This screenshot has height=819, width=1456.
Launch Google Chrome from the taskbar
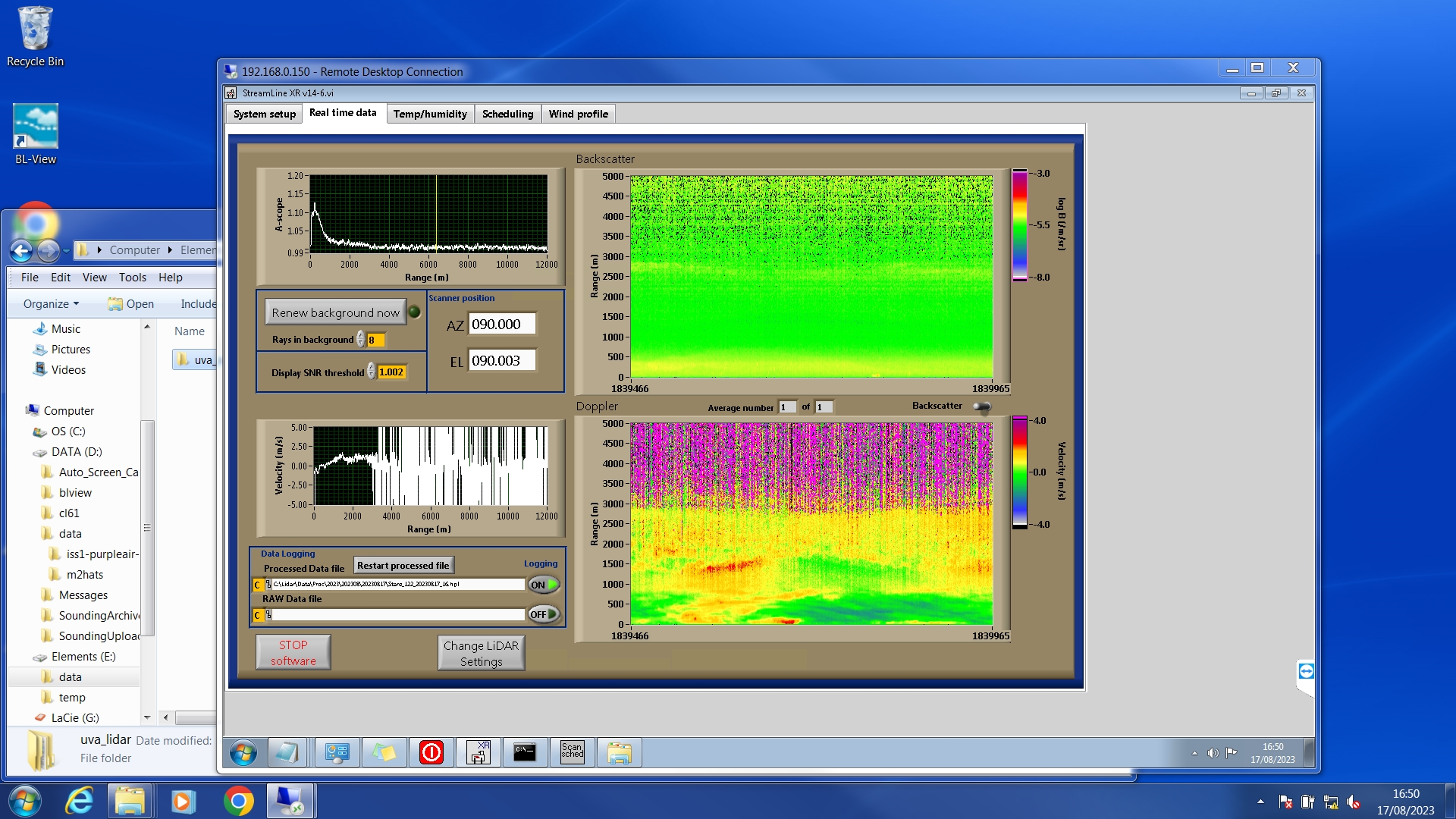(x=238, y=801)
